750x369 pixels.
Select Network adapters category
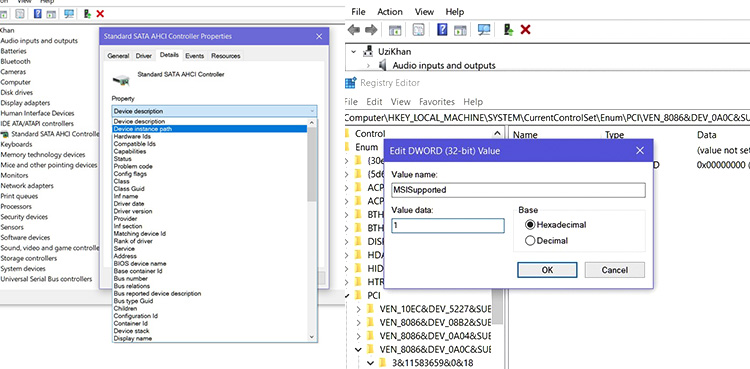click(x=27, y=186)
